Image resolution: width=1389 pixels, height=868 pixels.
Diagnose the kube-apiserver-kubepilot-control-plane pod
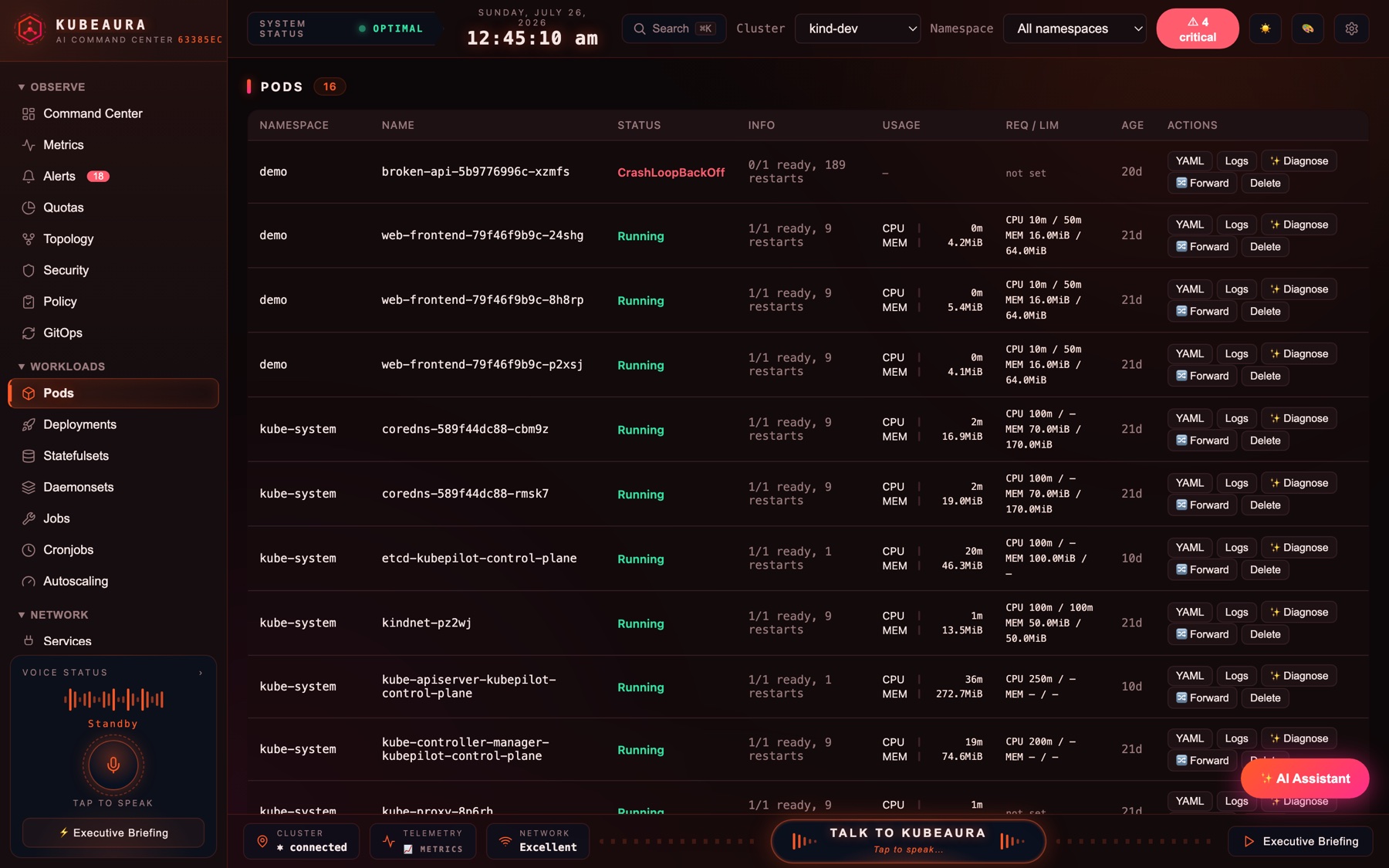click(x=1299, y=675)
